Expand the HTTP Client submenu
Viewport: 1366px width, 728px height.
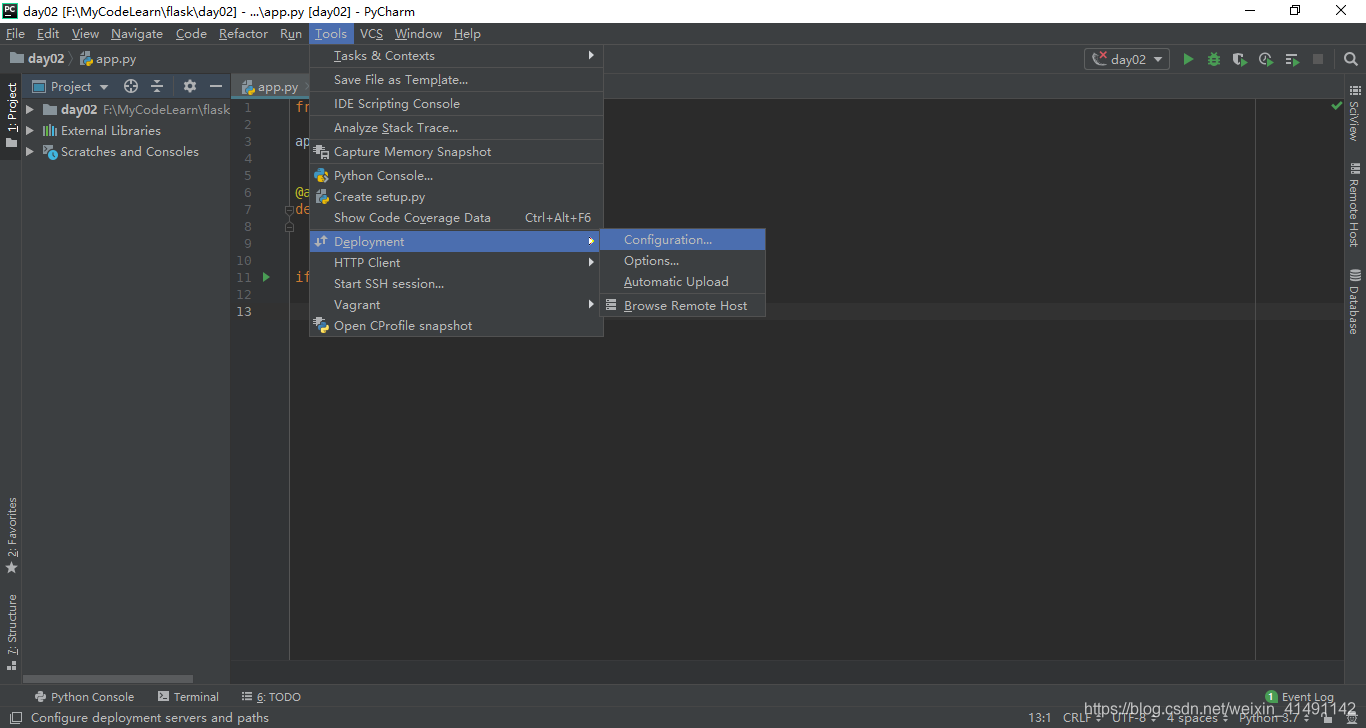tap(456, 263)
